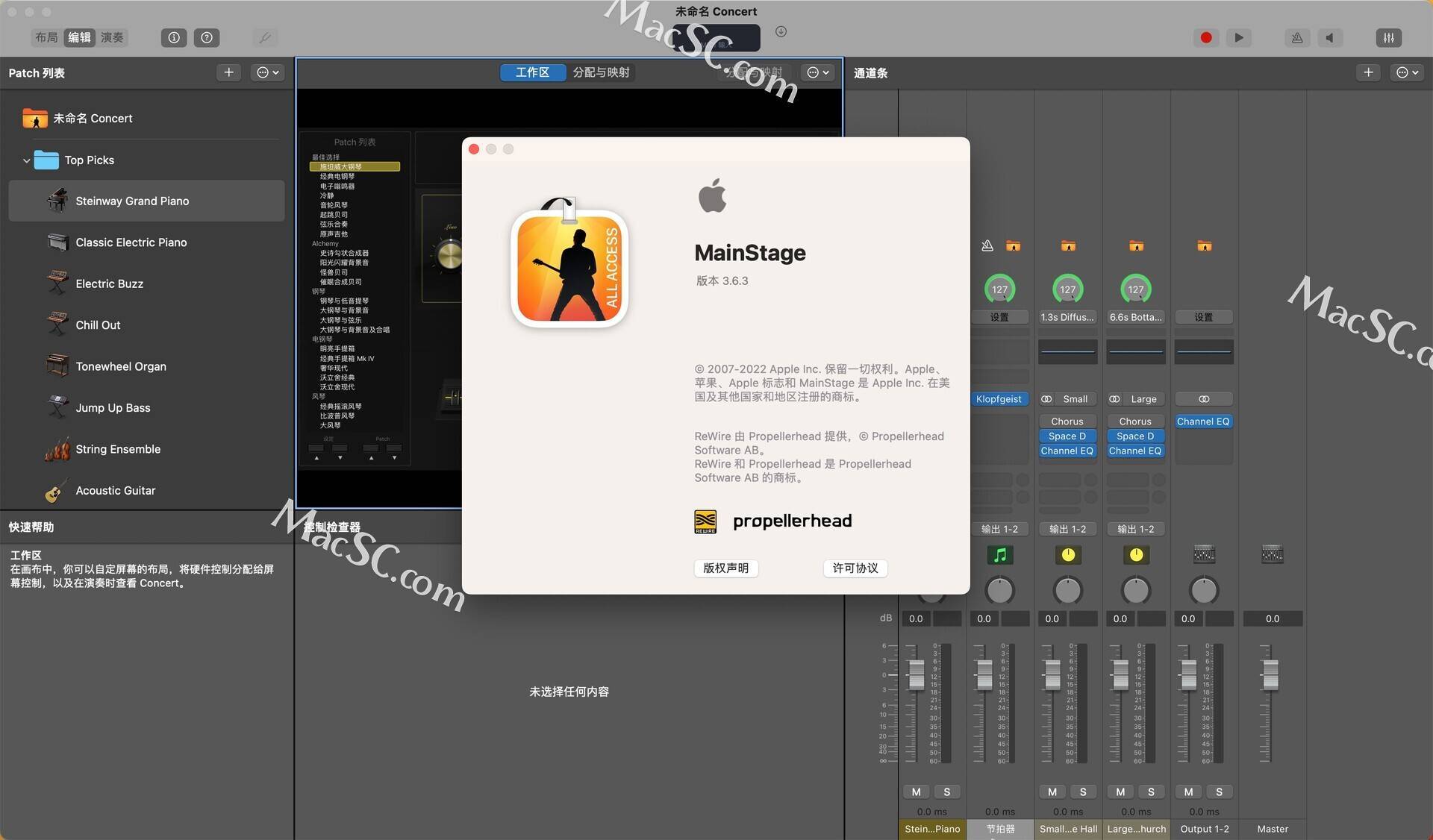1433x840 pixels.
Task: Switch to 布局 (Layout) mode
Action: tap(46, 37)
